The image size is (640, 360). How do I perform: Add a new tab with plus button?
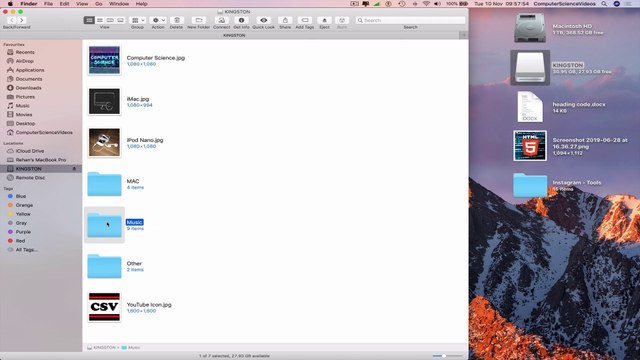coord(464,36)
